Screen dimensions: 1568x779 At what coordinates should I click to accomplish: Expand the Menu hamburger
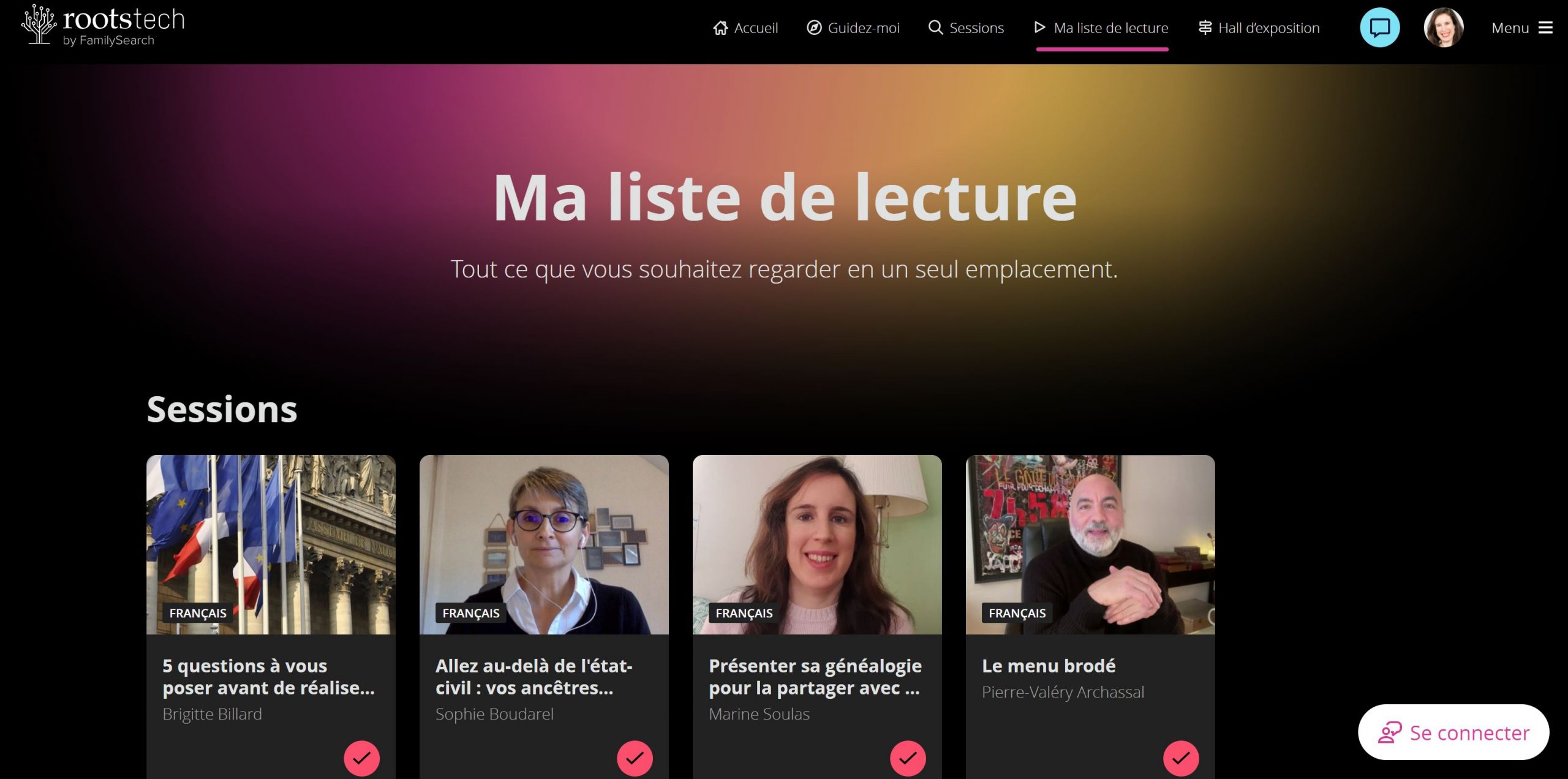[x=1522, y=28]
